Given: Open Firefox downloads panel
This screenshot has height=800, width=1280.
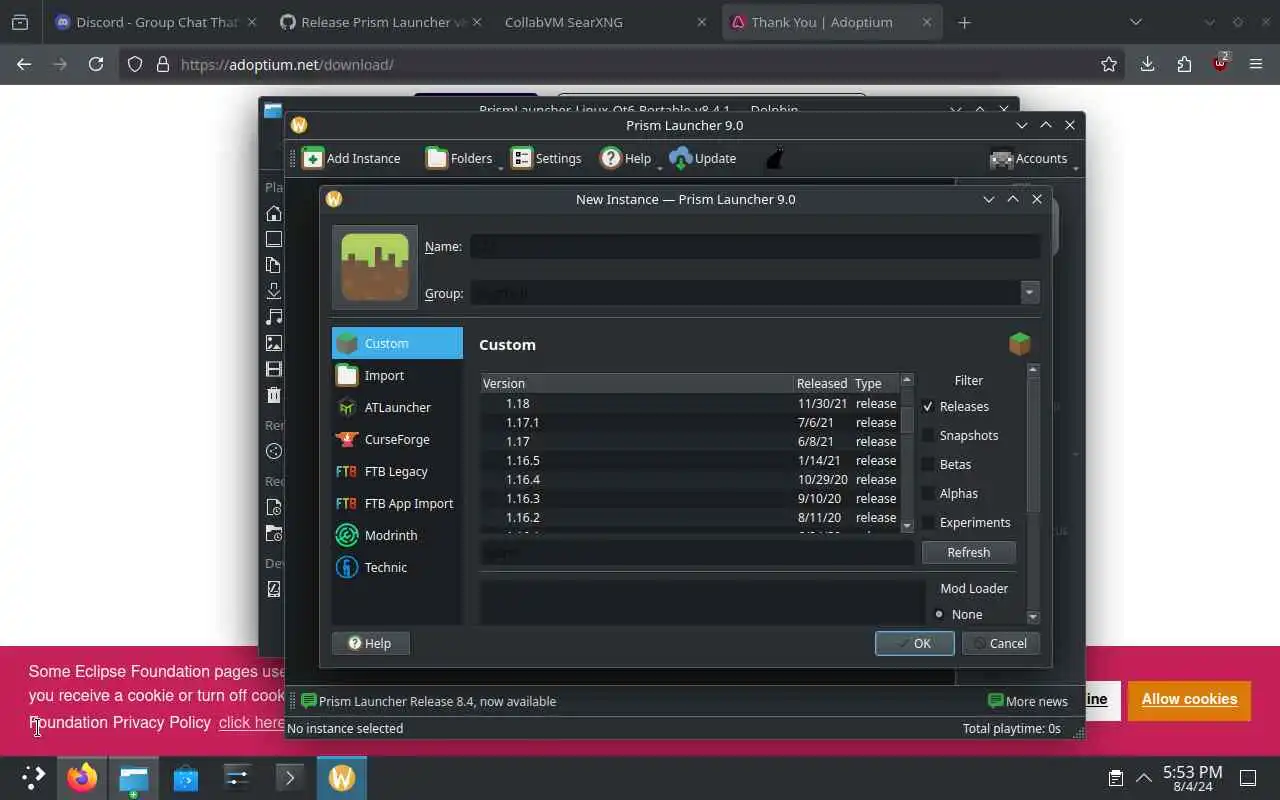Looking at the screenshot, I should 1147,64.
